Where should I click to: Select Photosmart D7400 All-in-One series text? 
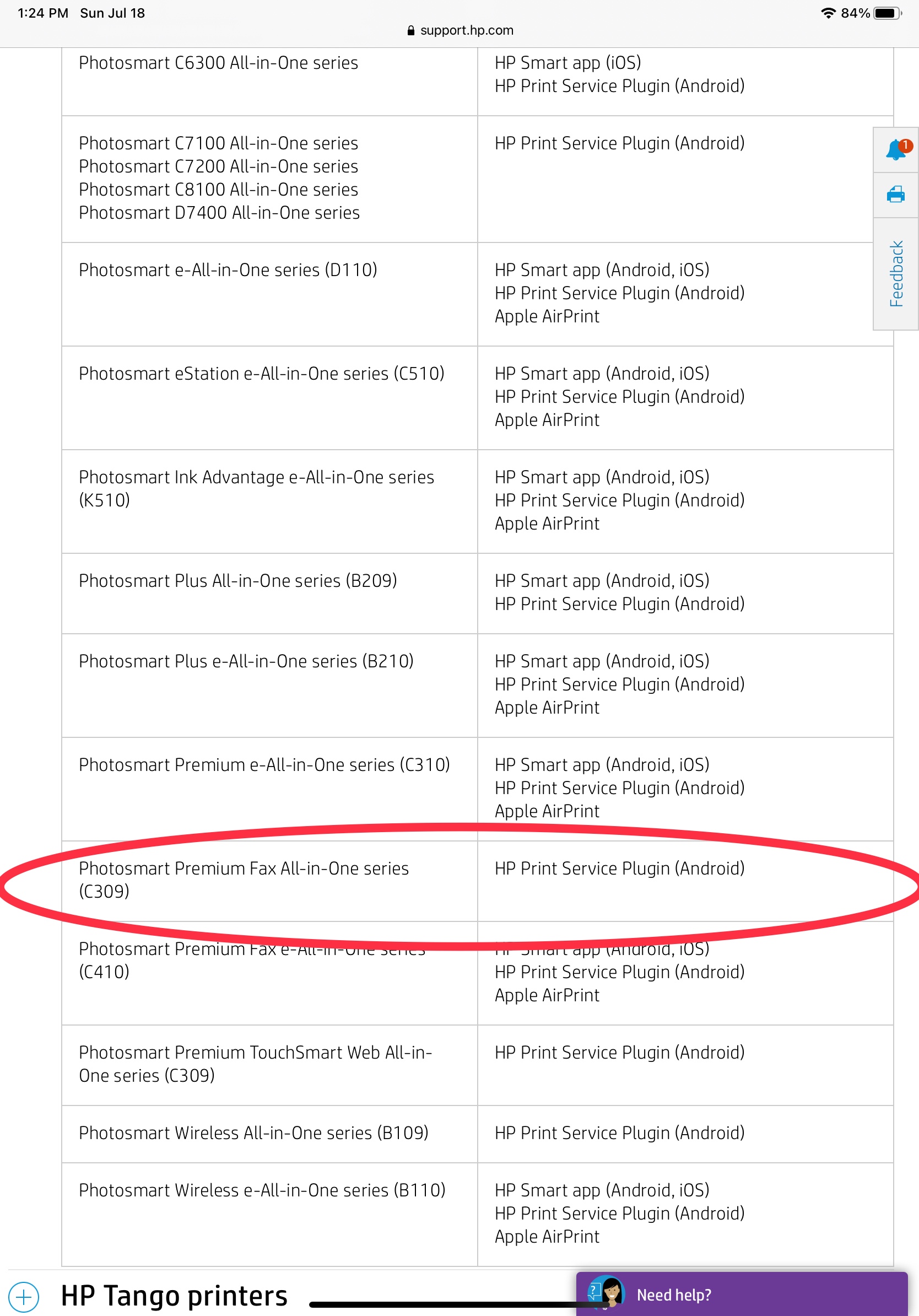click(x=219, y=213)
